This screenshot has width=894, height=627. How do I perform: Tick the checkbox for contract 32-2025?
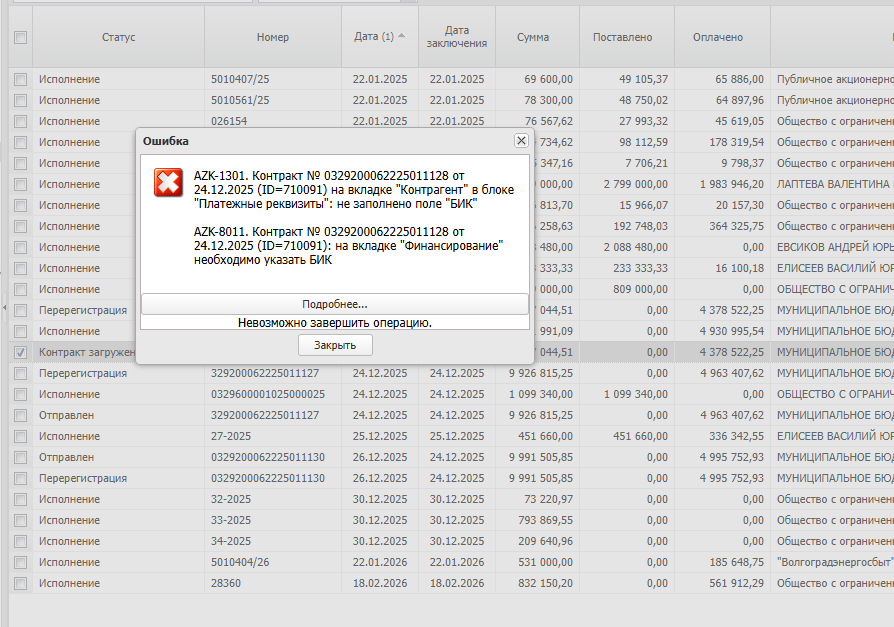point(21,499)
